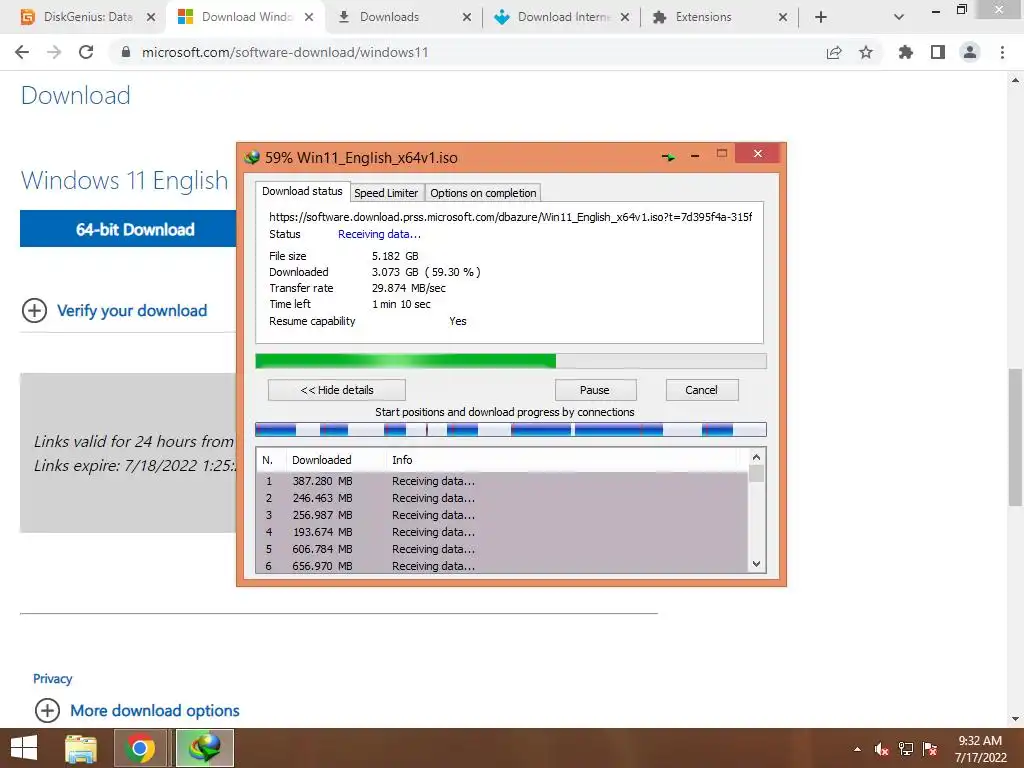Bookmark this page with the star

pyautogui.click(x=866, y=52)
